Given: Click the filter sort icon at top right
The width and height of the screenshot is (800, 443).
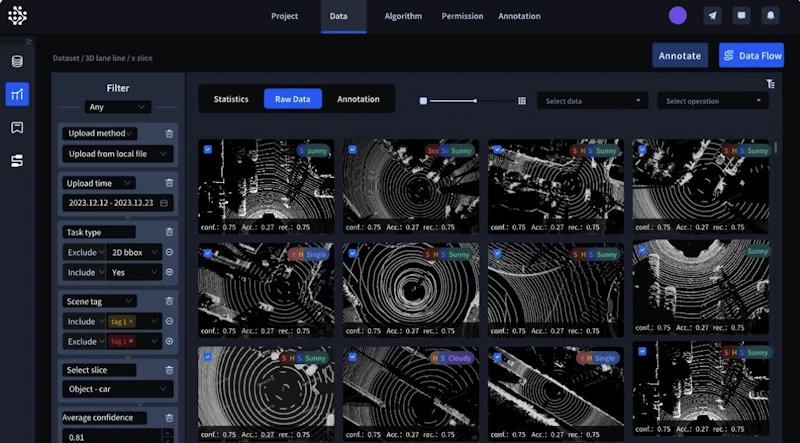Looking at the screenshot, I should coord(770,84).
